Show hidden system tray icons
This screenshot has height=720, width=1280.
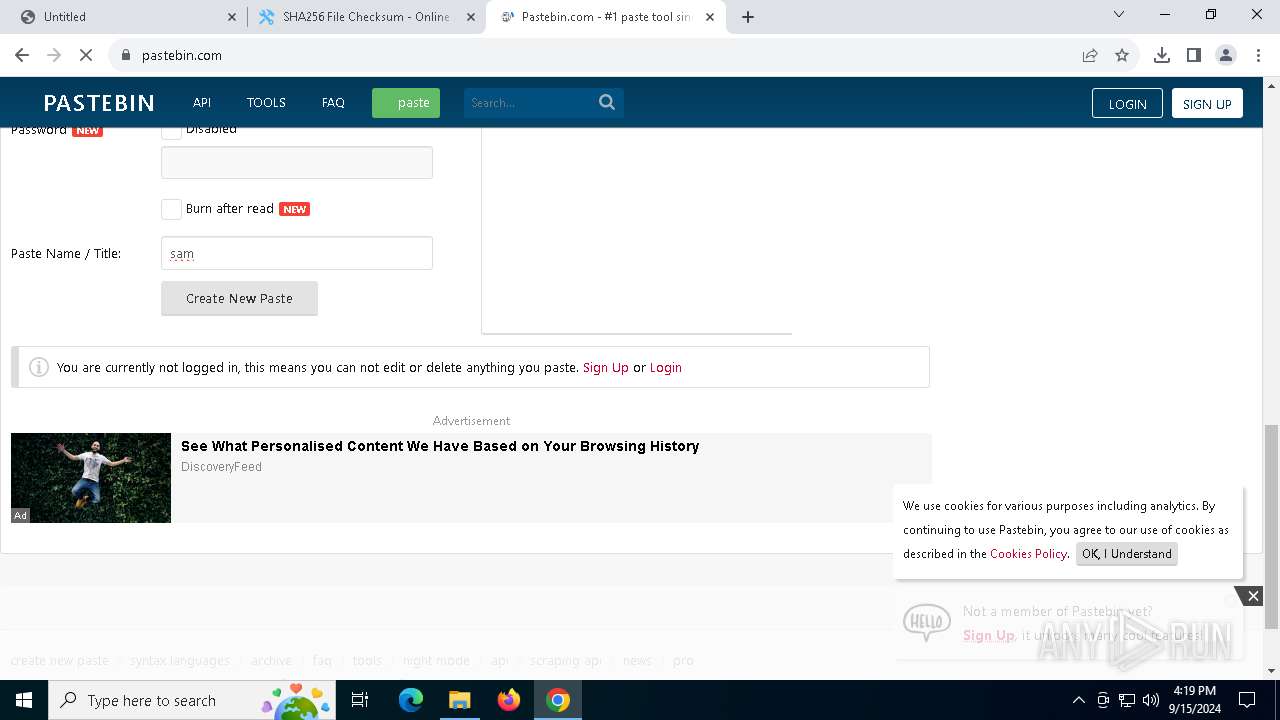click(1078, 700)
